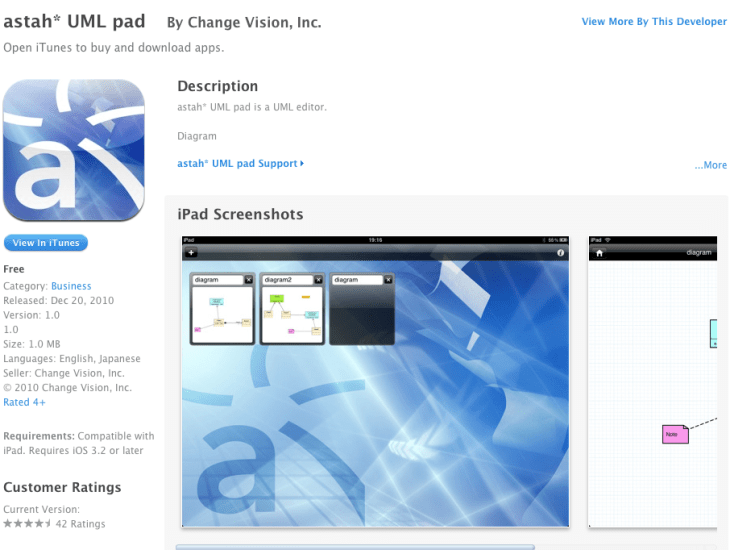
Task: Select the 'diagram2' thumbnail preview
Action: pyautogui.click(x=292, y=312)
